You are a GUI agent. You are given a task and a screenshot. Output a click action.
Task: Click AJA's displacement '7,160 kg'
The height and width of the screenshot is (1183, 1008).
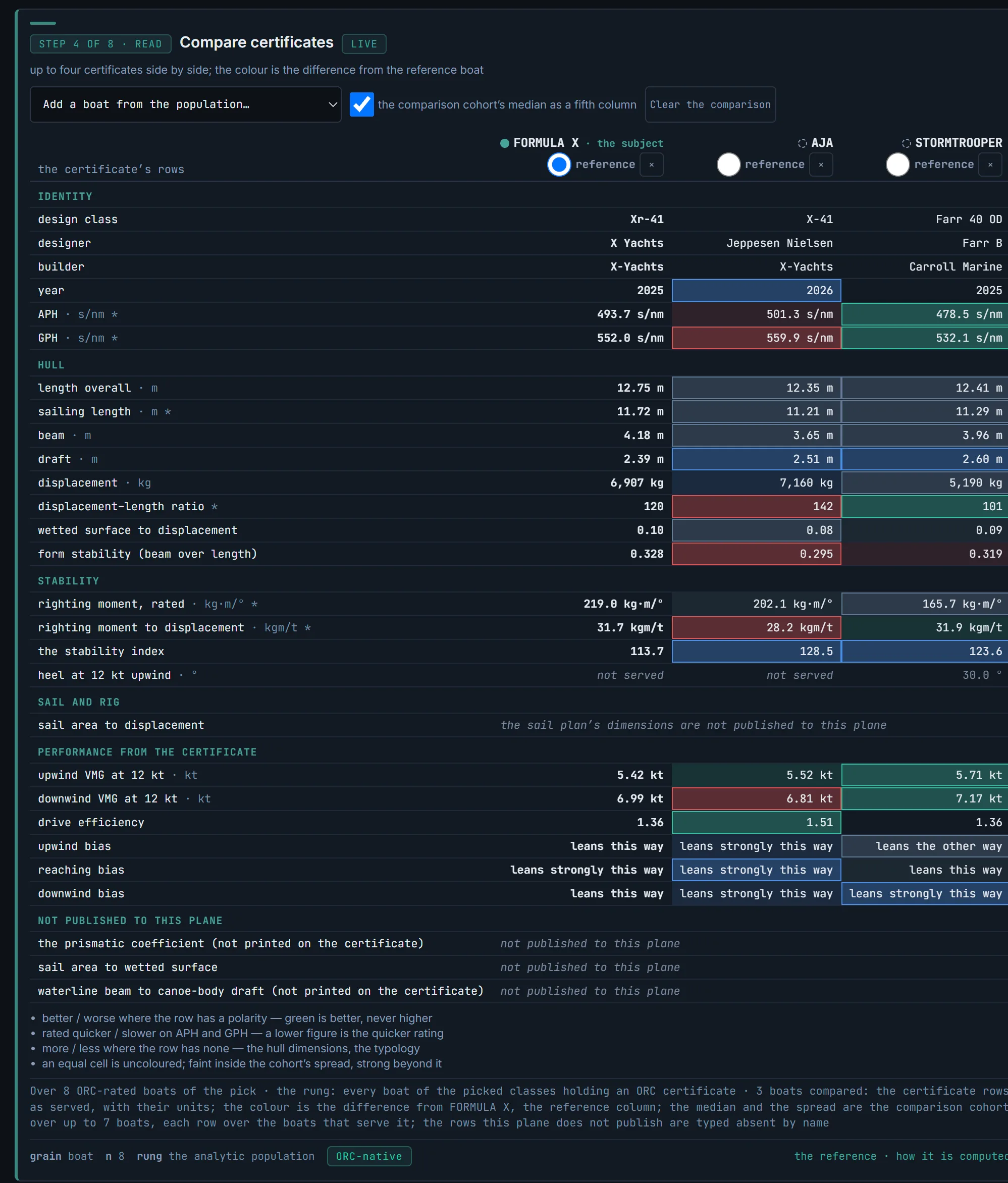[756, 483]
